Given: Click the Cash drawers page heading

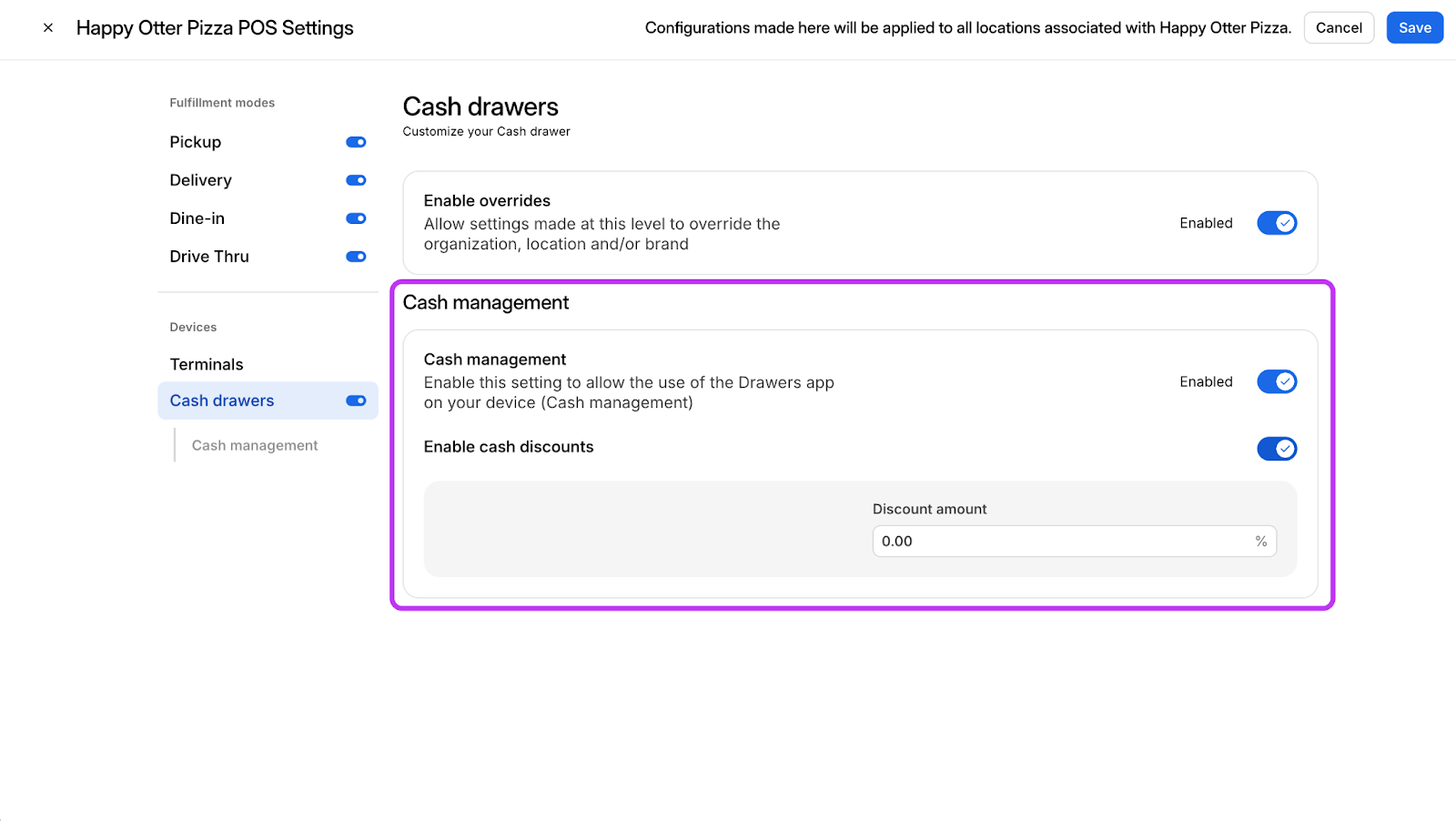Looking at the screenshot, I should 480,106.
